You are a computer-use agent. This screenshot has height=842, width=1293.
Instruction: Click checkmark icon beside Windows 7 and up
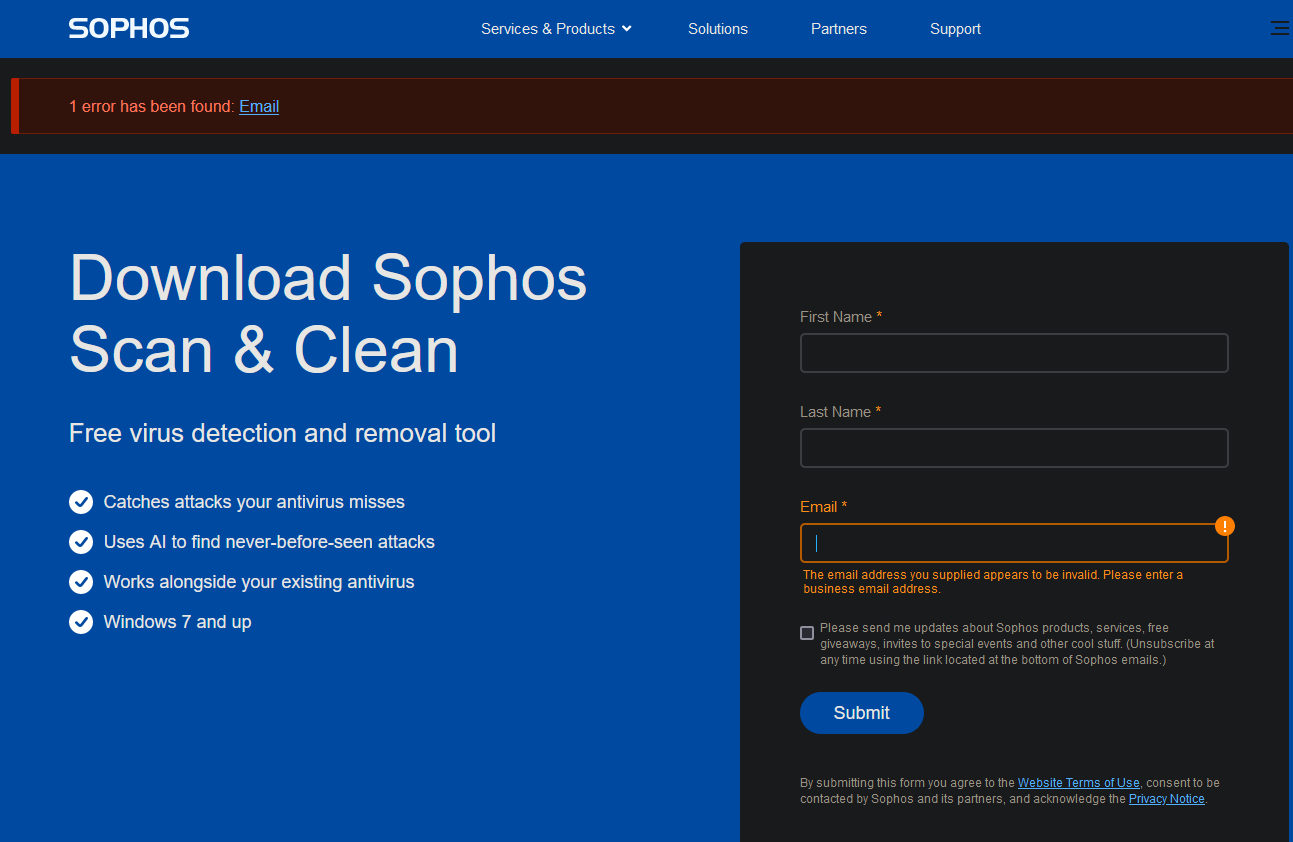(x=81, y=622)
